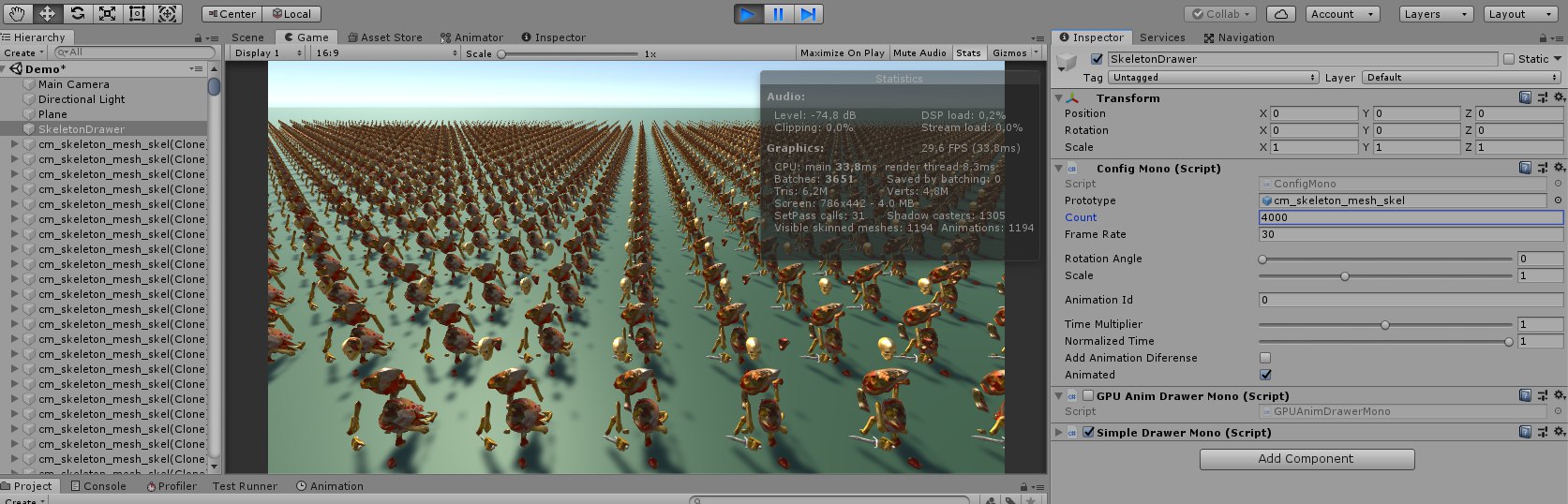Click the Play button
The image size is (1568, 504).
[747, 14]
